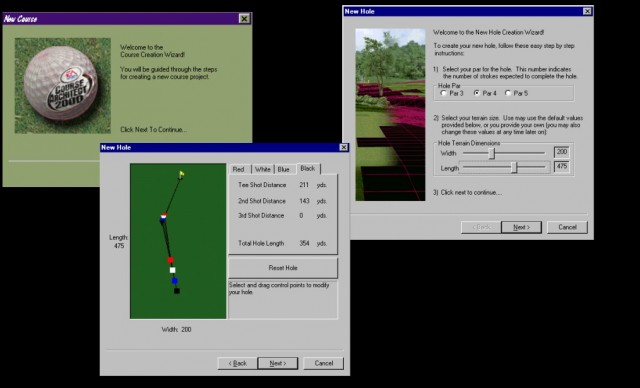Switch to the White tees tab
640x388 pixels.
pyautogui.click(x=262, y=169)
